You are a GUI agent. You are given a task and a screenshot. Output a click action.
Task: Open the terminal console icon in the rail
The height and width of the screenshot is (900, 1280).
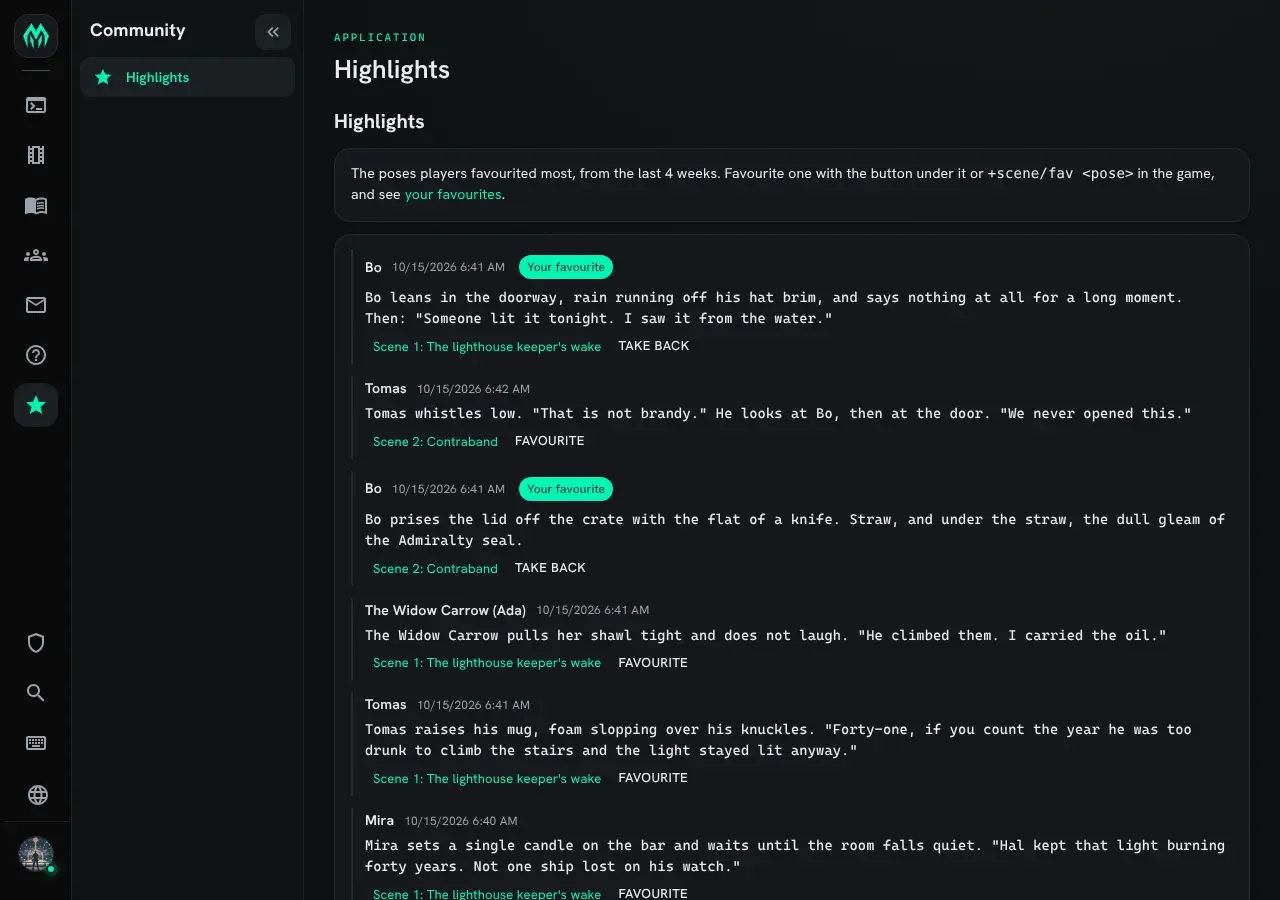(x=36, y=105)
